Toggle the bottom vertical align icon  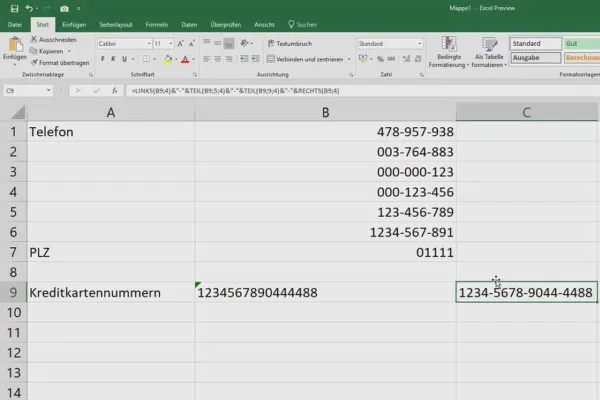tap(228, 43)
